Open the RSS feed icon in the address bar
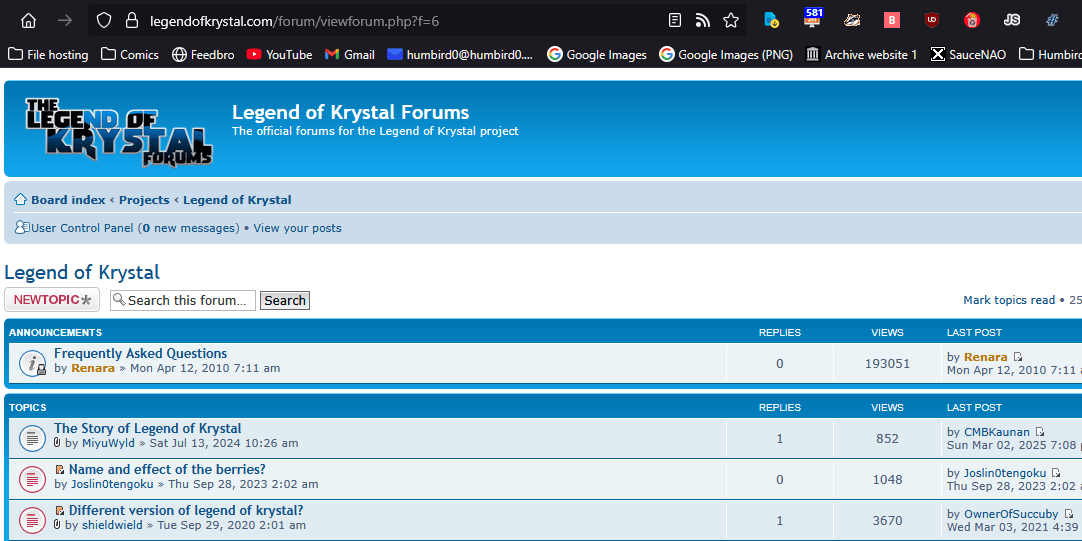1082x541 pixels. tap(703, 20)
